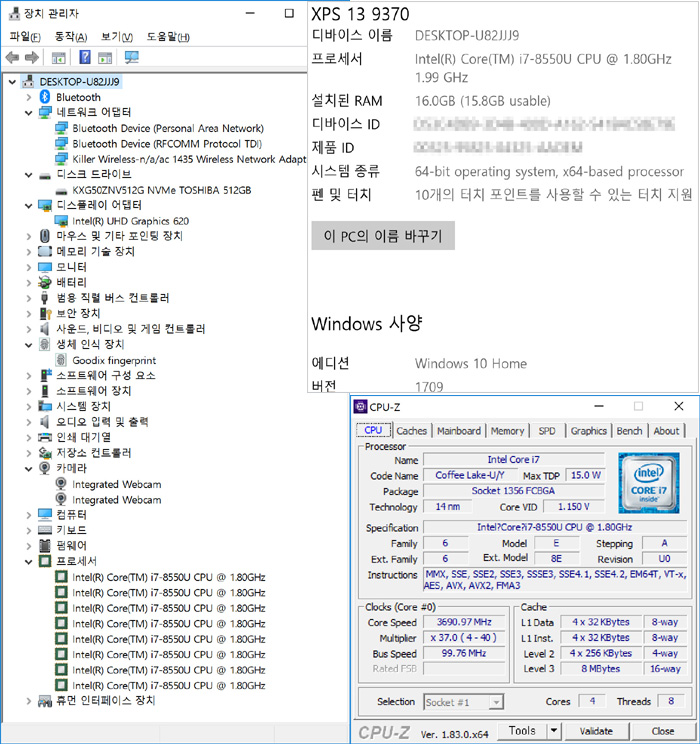
Task: Open the 동작(A) menu
Action: point(71,37)
